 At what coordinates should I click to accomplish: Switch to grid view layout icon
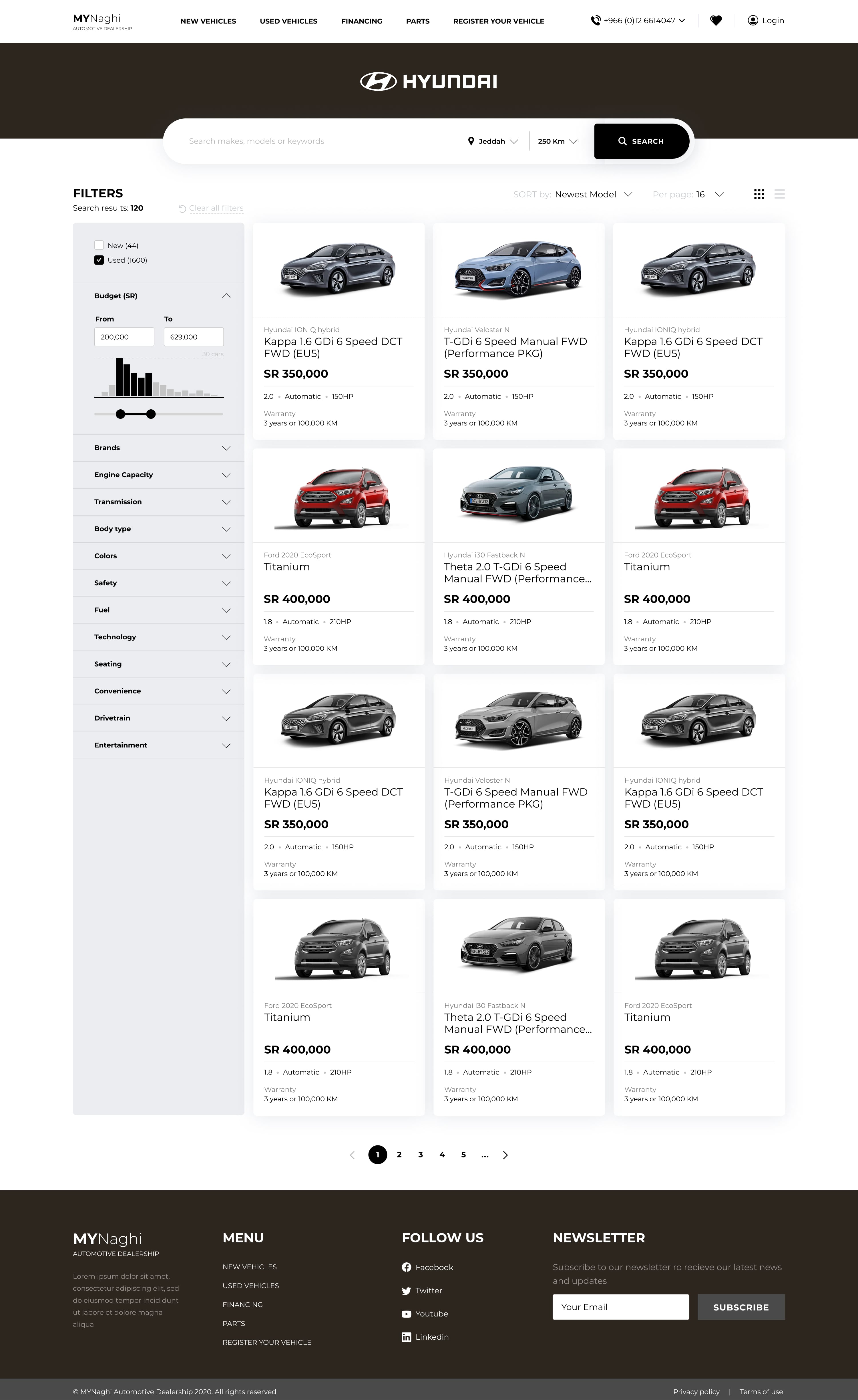point(759,194)
